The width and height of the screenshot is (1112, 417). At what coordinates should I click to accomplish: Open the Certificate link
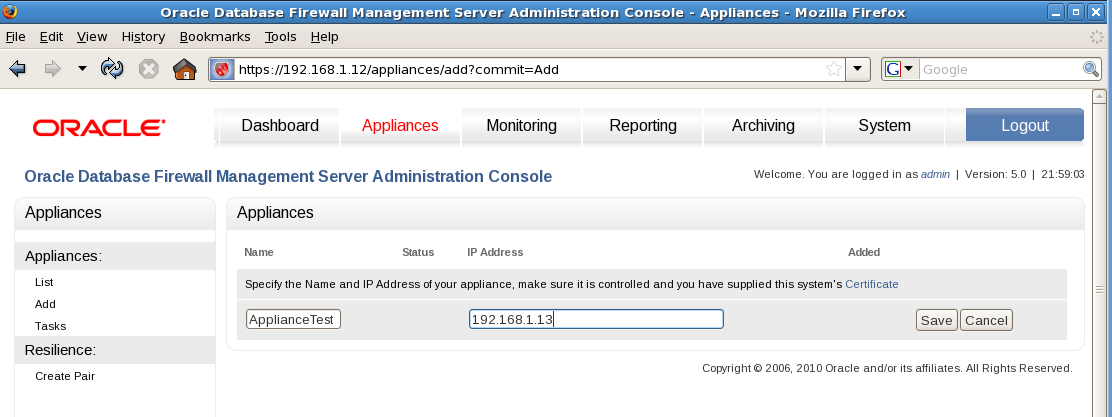coord(871,284)
